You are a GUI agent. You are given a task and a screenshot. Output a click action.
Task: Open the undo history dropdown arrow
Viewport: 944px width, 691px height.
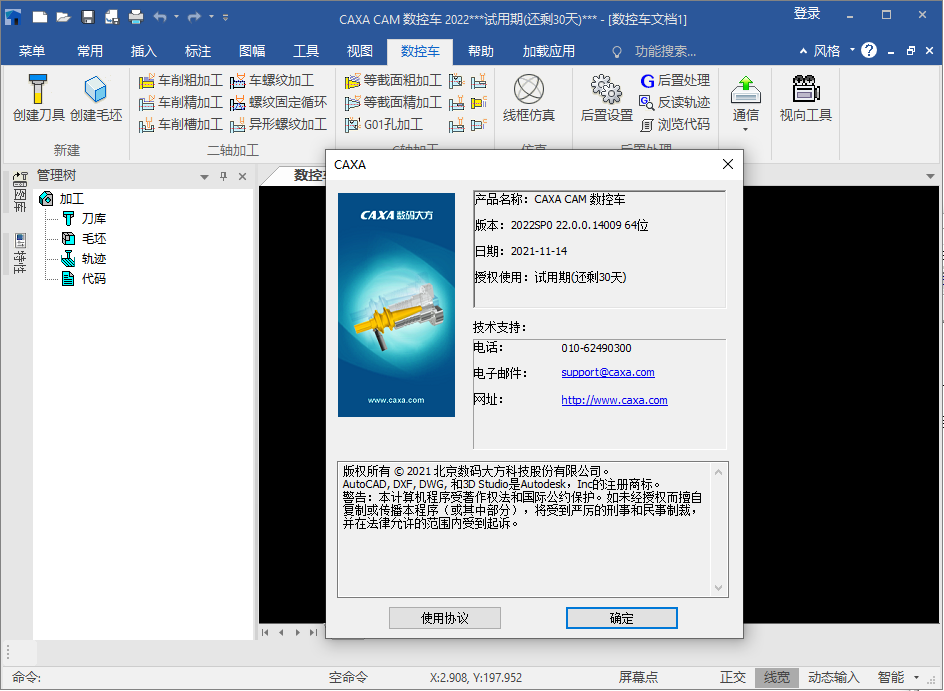[x=176, y=17]
